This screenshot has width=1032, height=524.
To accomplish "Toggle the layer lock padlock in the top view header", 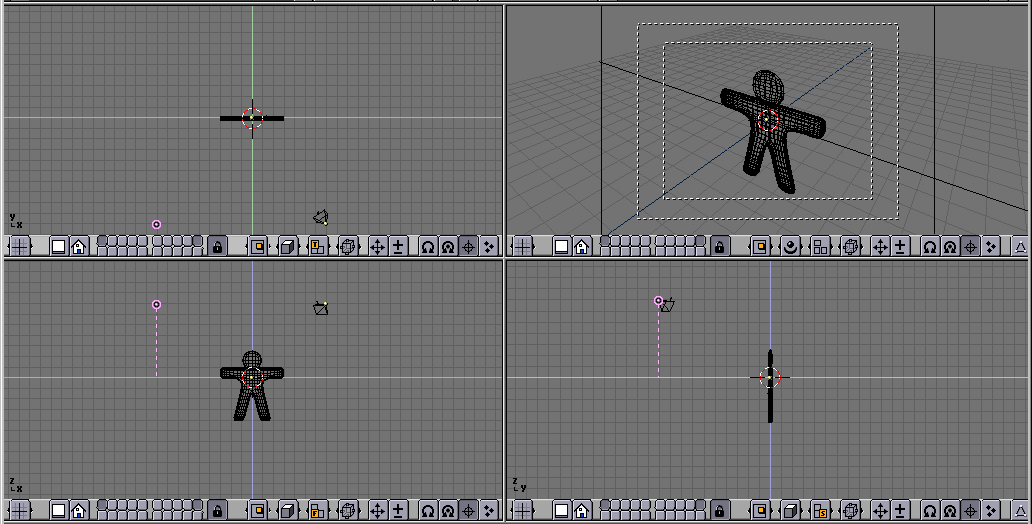I will 217,246.
